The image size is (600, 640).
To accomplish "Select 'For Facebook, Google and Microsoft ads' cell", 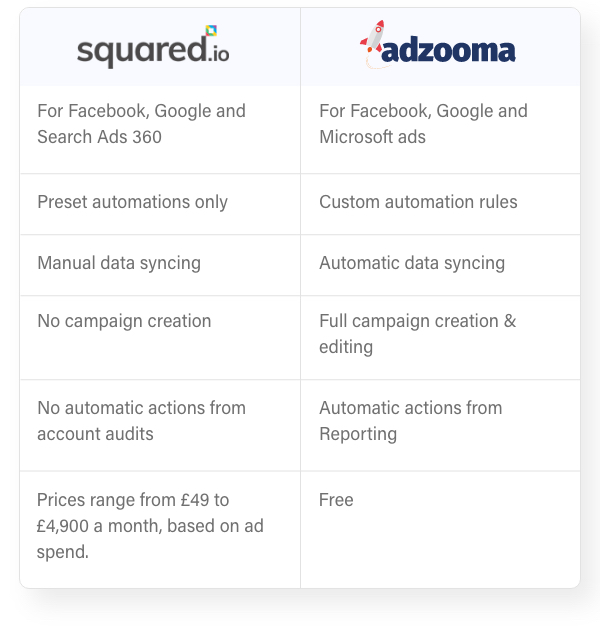I will pyautogui.click(x=440, y=130).
